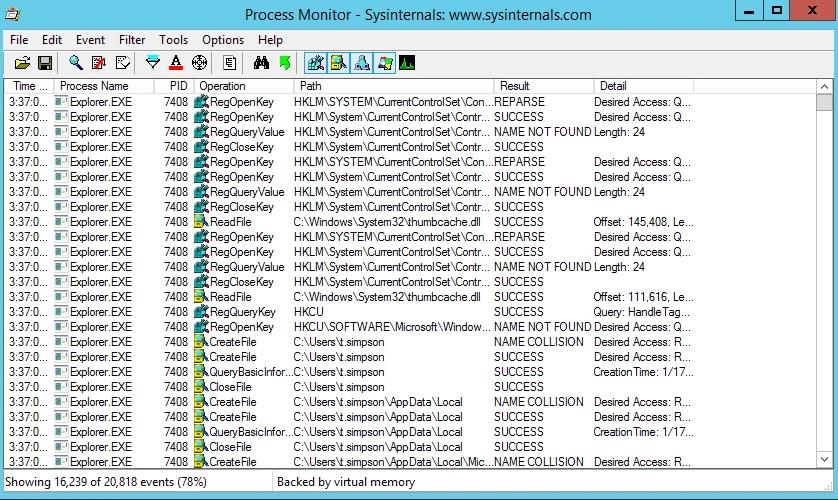The image size is (838, 500).
Task: Toggle event capture with the magnifier icon
Action: click(76, 63)
